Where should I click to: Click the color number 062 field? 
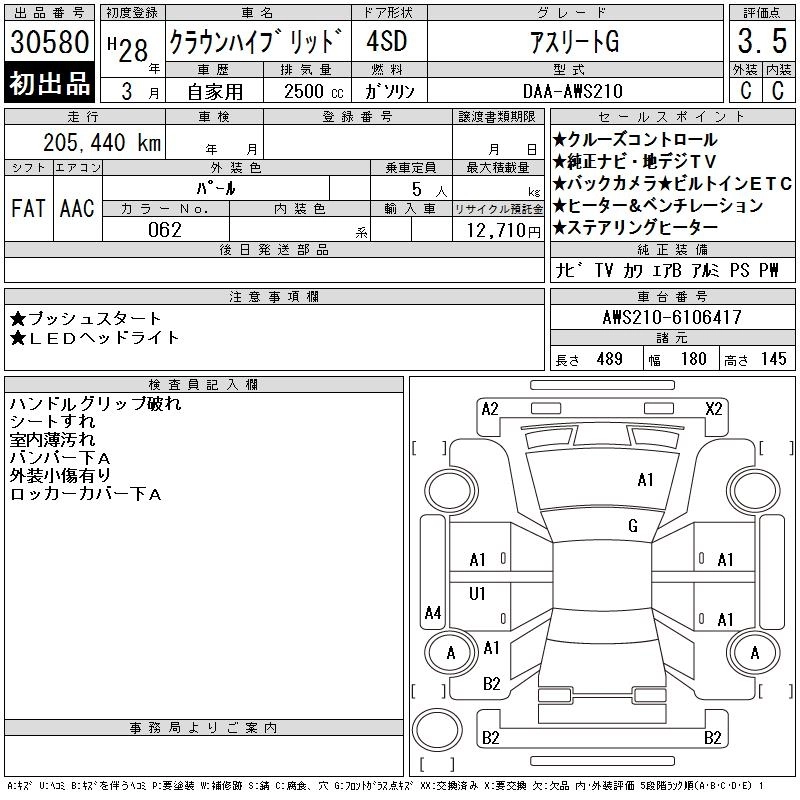point(165,230)
